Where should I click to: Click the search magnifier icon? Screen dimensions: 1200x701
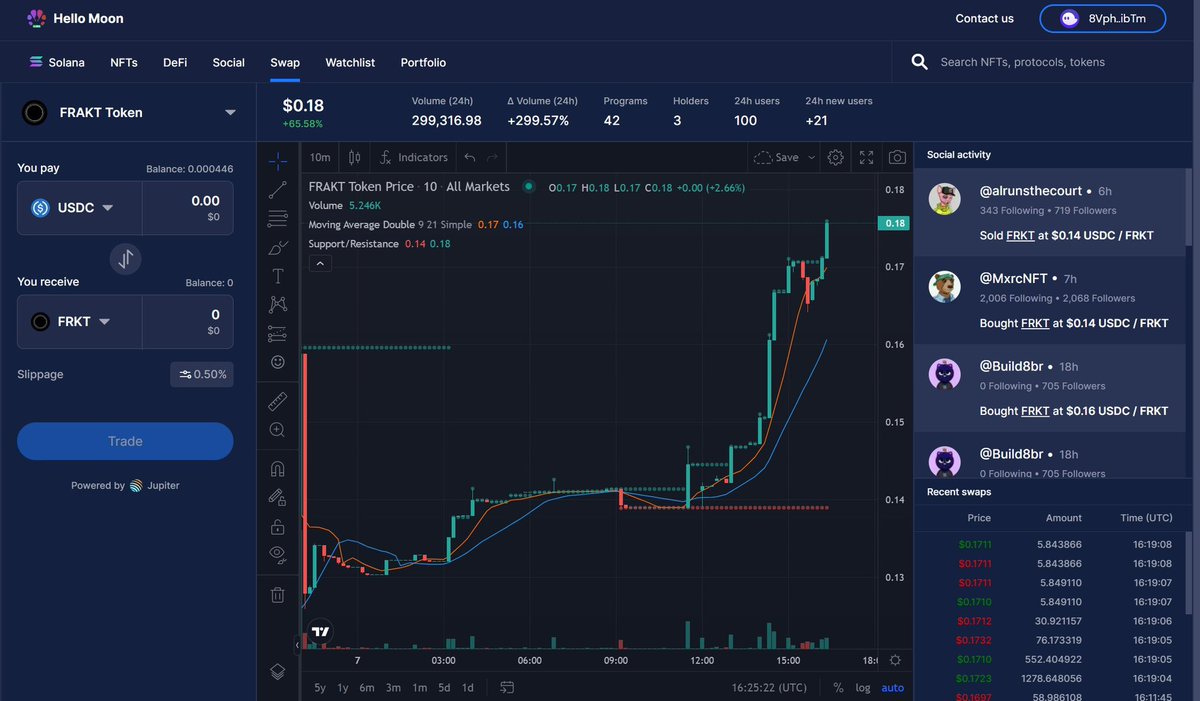pyautogui.click(x=920, y=62)
